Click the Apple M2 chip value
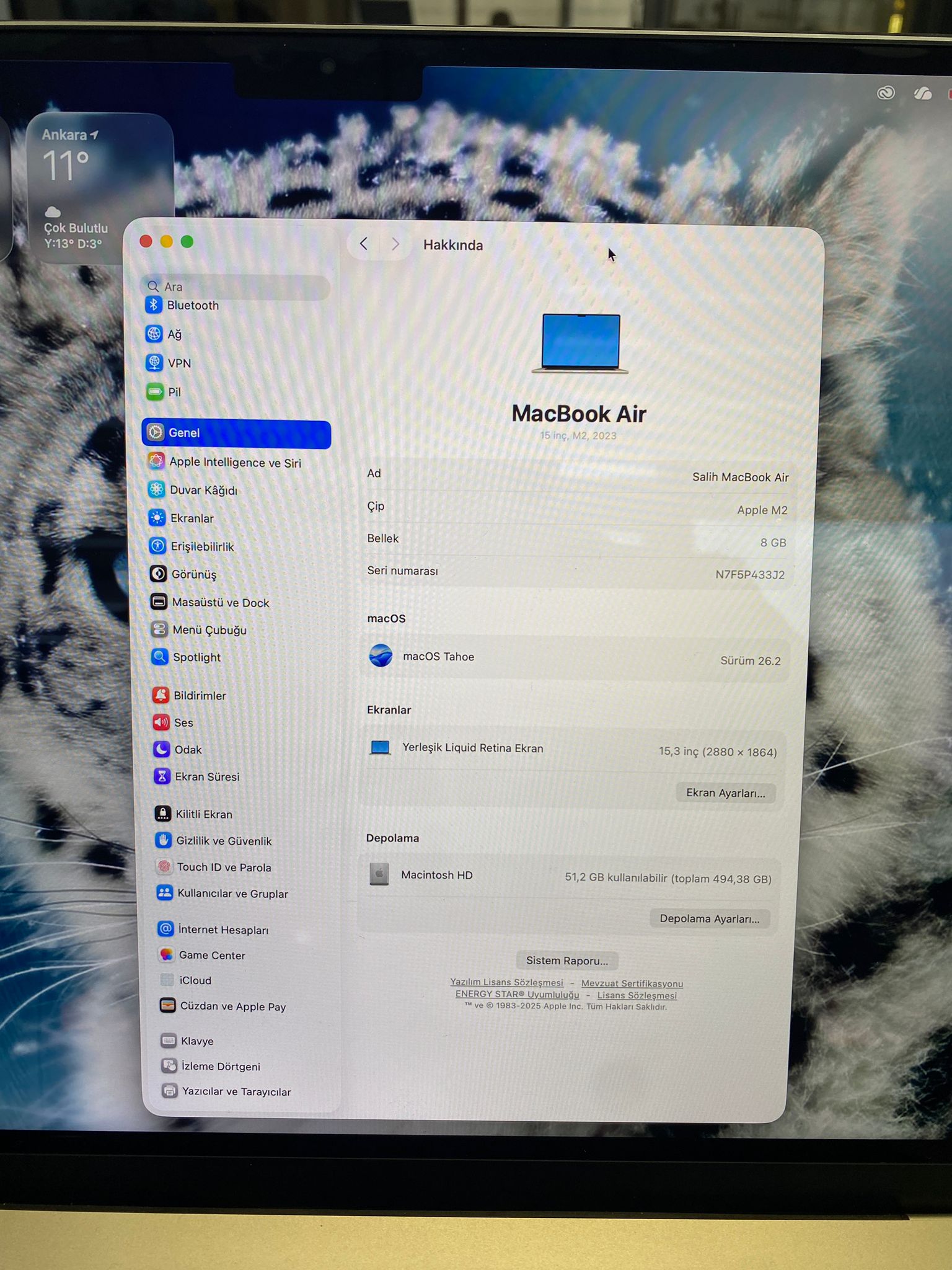This screenshot has width=952, height=1270. coord(762,510)
